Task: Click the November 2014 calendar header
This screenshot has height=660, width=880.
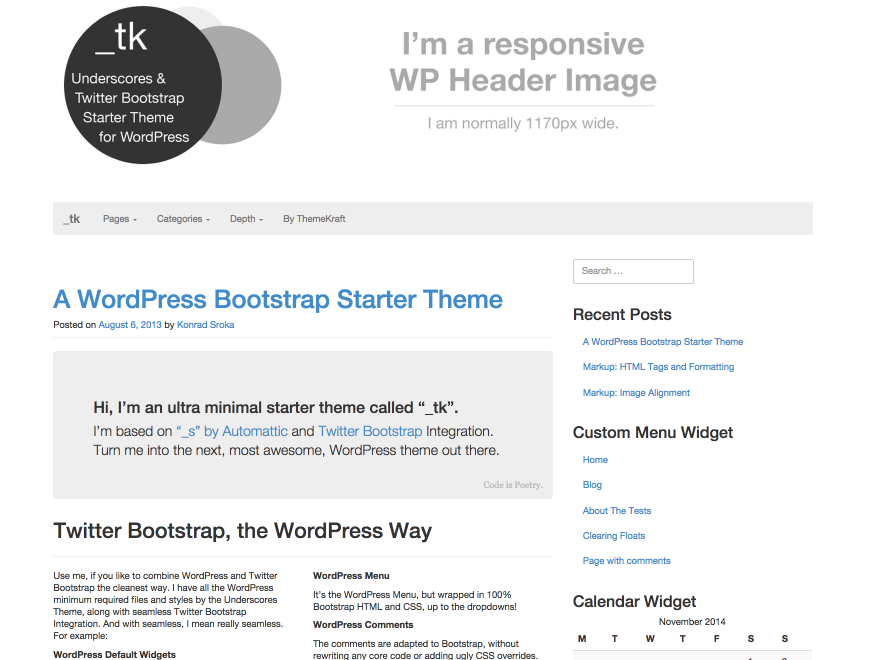Action: [691, 621]
